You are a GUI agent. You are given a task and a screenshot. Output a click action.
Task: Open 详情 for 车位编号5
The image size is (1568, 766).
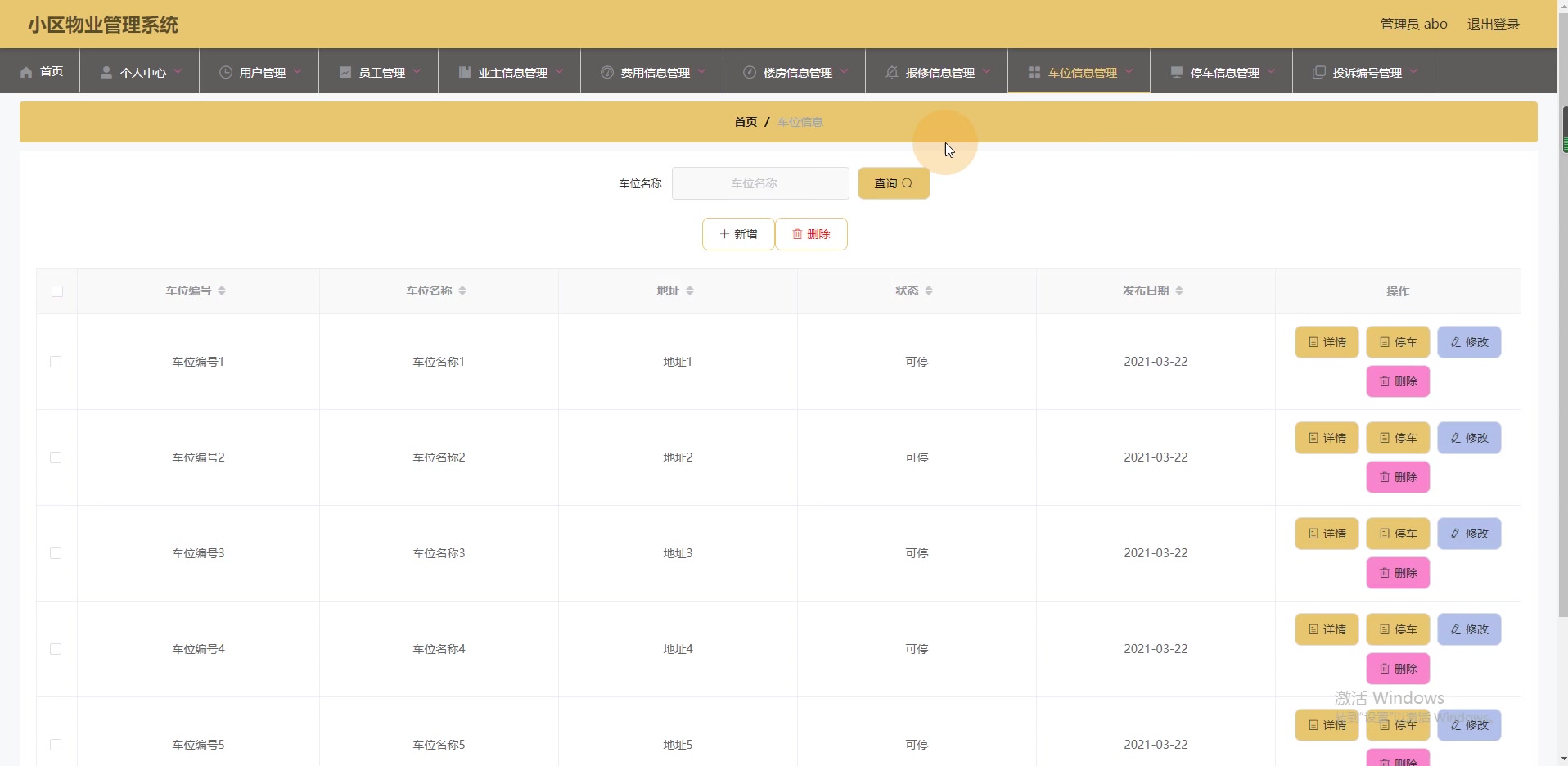tap(1327, 725)
